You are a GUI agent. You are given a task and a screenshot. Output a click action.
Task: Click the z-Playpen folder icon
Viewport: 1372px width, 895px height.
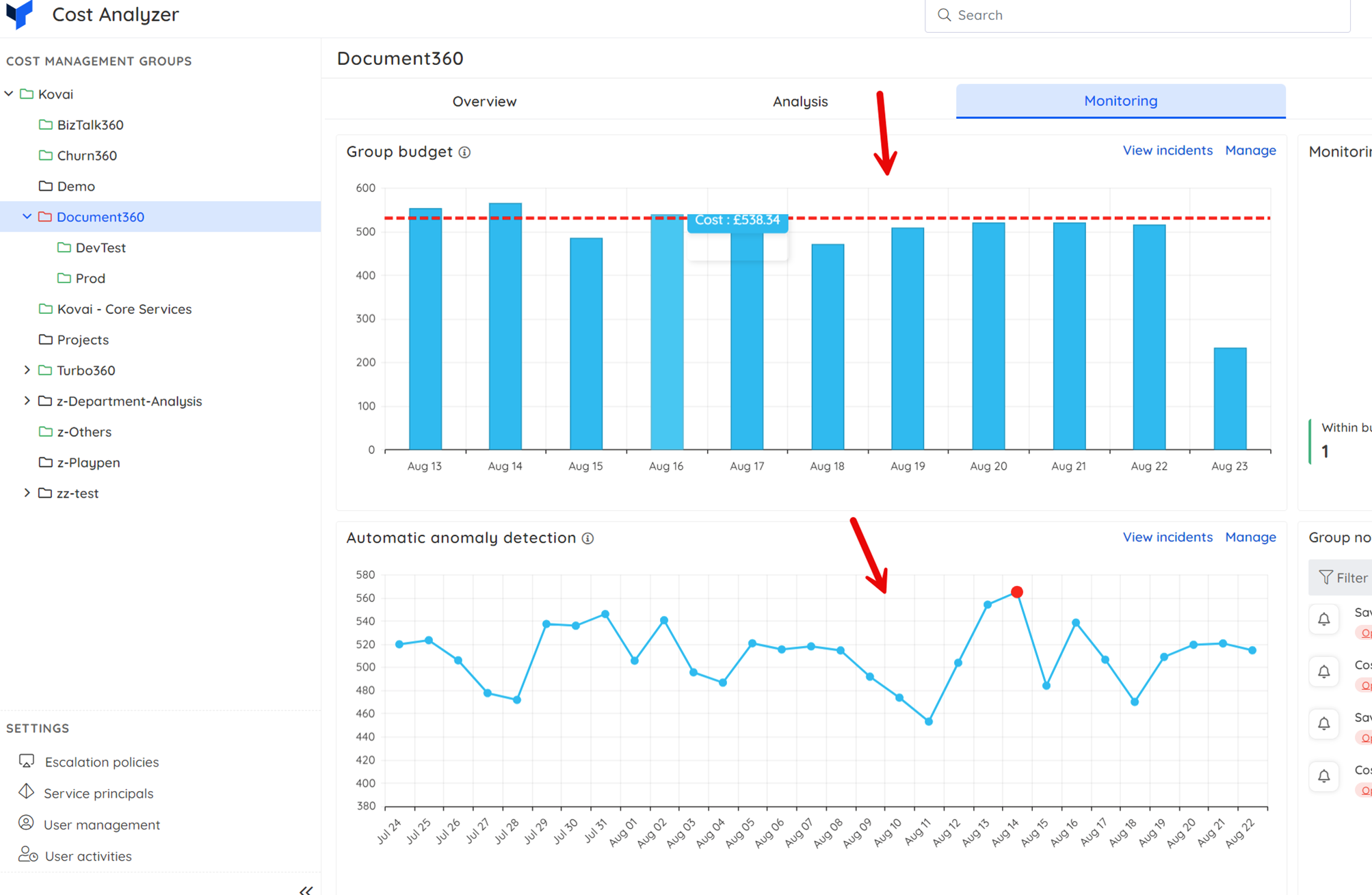coord(46,462)
